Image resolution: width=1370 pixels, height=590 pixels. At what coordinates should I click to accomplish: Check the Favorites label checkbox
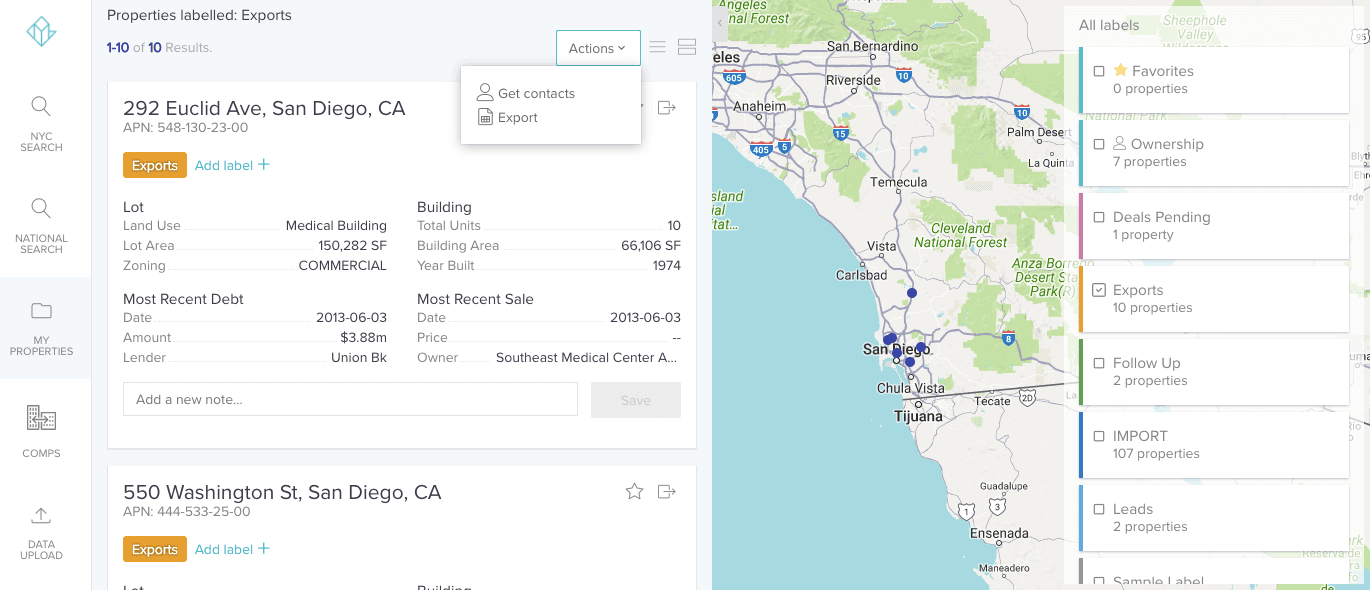pos(1099,71)
